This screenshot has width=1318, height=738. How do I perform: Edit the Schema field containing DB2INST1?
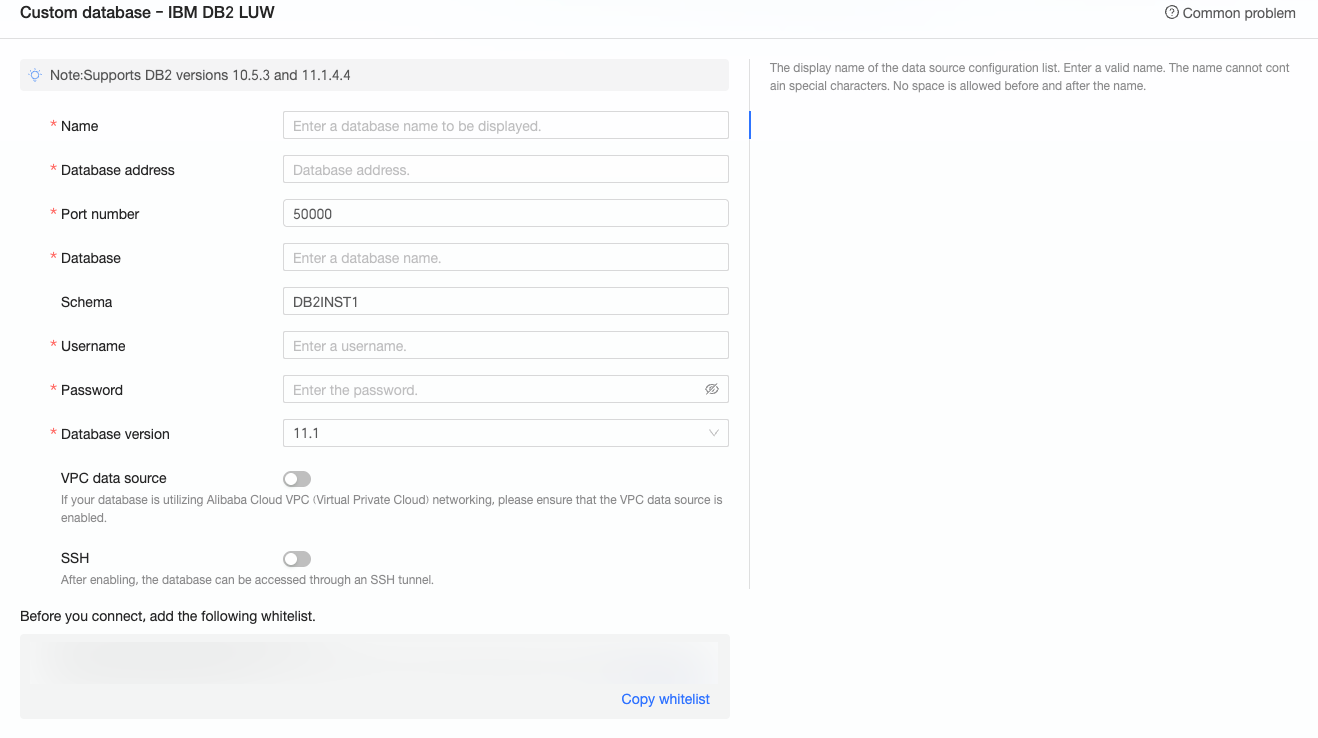[505, 302]
